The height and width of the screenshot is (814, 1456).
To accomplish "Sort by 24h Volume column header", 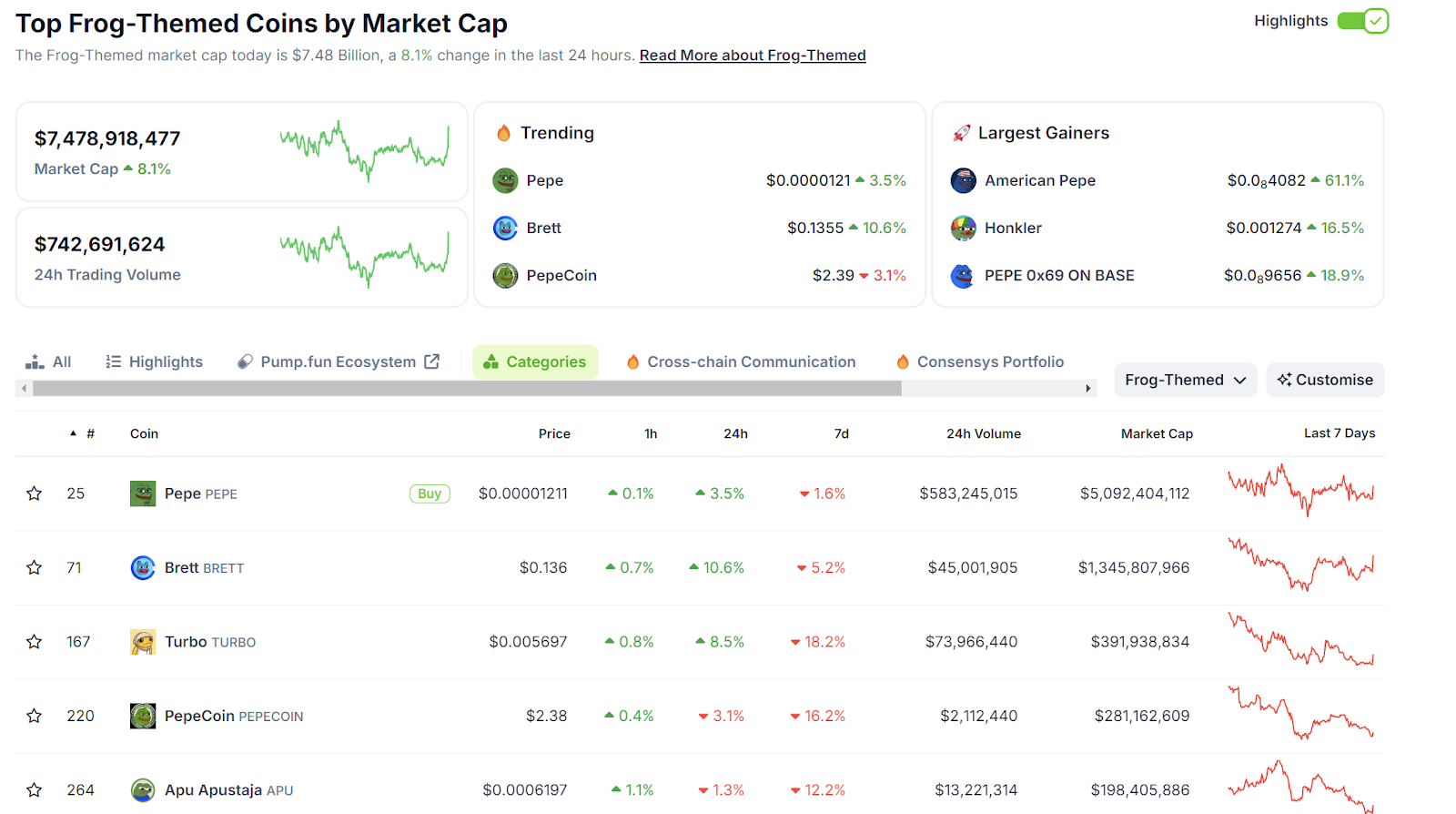I will click(x=984, y=433).
